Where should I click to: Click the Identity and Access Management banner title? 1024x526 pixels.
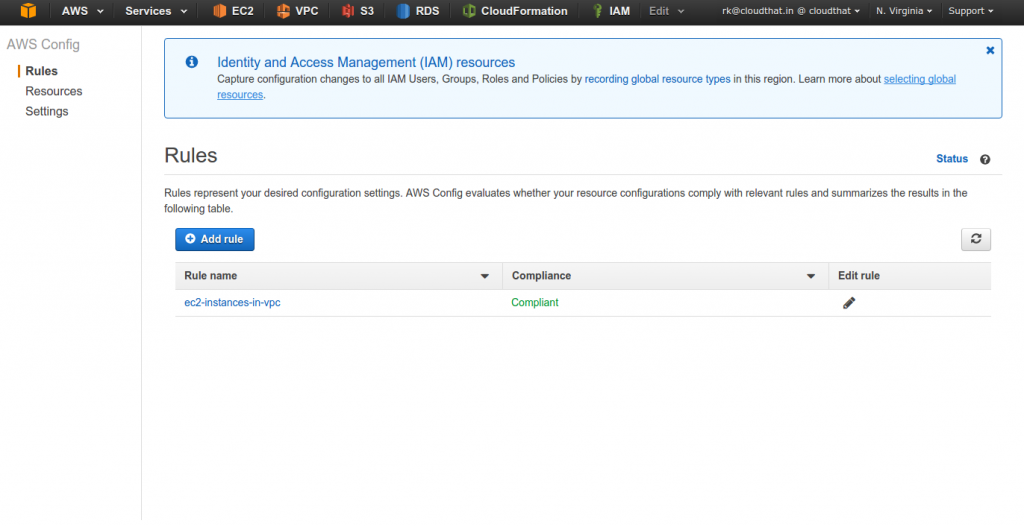(x=366, y=62)
